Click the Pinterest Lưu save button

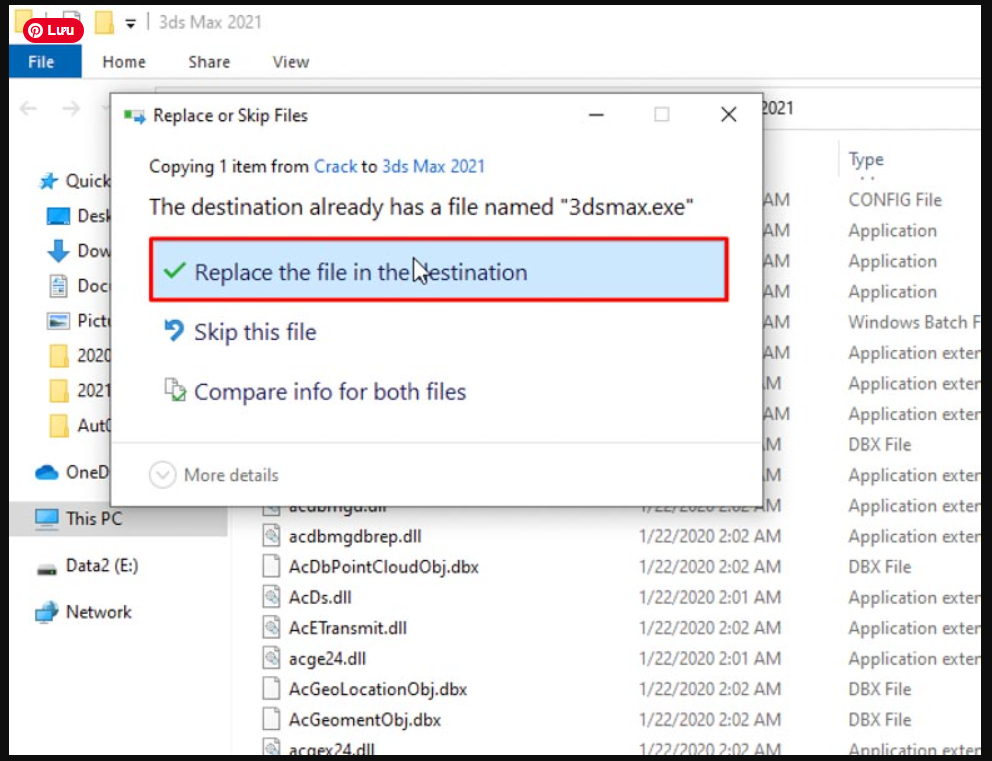click(53, 30)
